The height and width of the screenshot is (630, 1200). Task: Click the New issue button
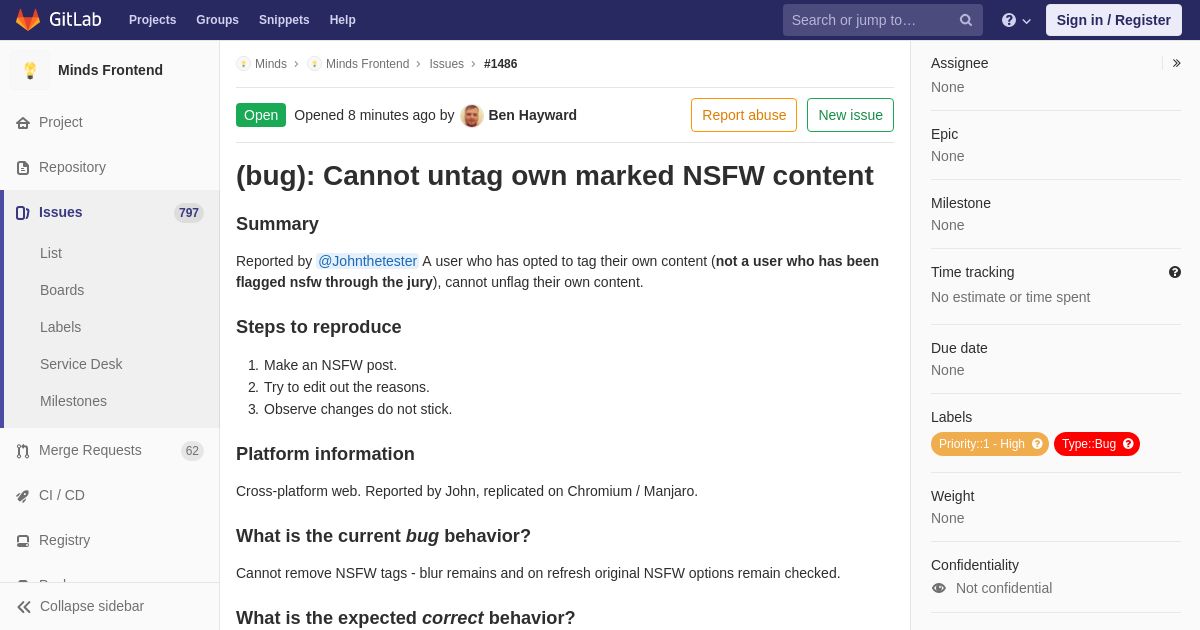click(850, 115)
